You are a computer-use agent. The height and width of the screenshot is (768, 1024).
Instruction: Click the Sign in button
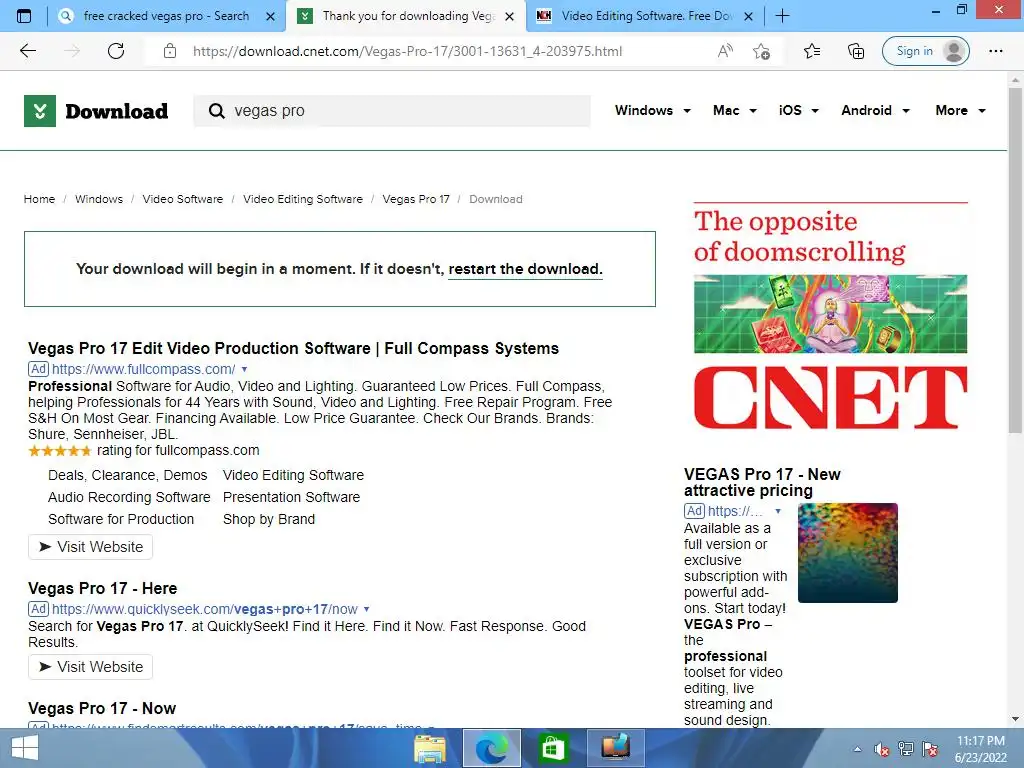[x=925, y=51]
